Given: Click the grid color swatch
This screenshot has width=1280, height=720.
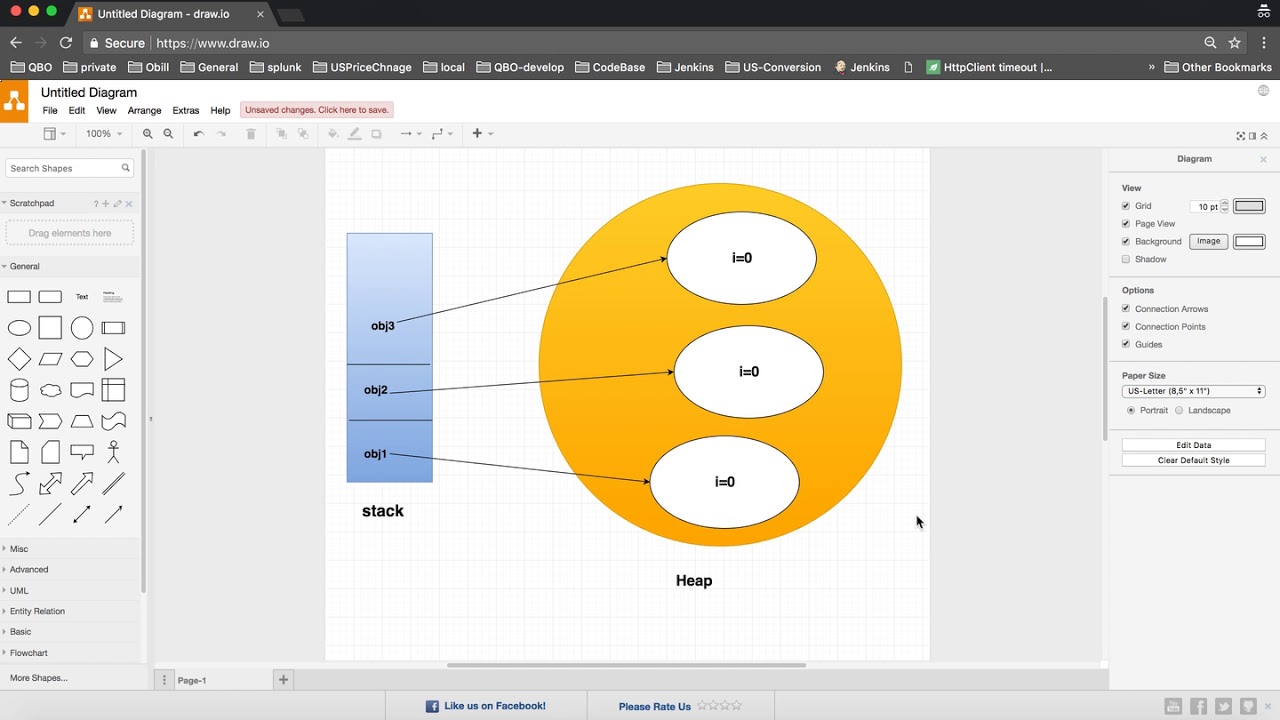Looking at the screenshot, I should pyautogui.click(x=1249, y=206).
